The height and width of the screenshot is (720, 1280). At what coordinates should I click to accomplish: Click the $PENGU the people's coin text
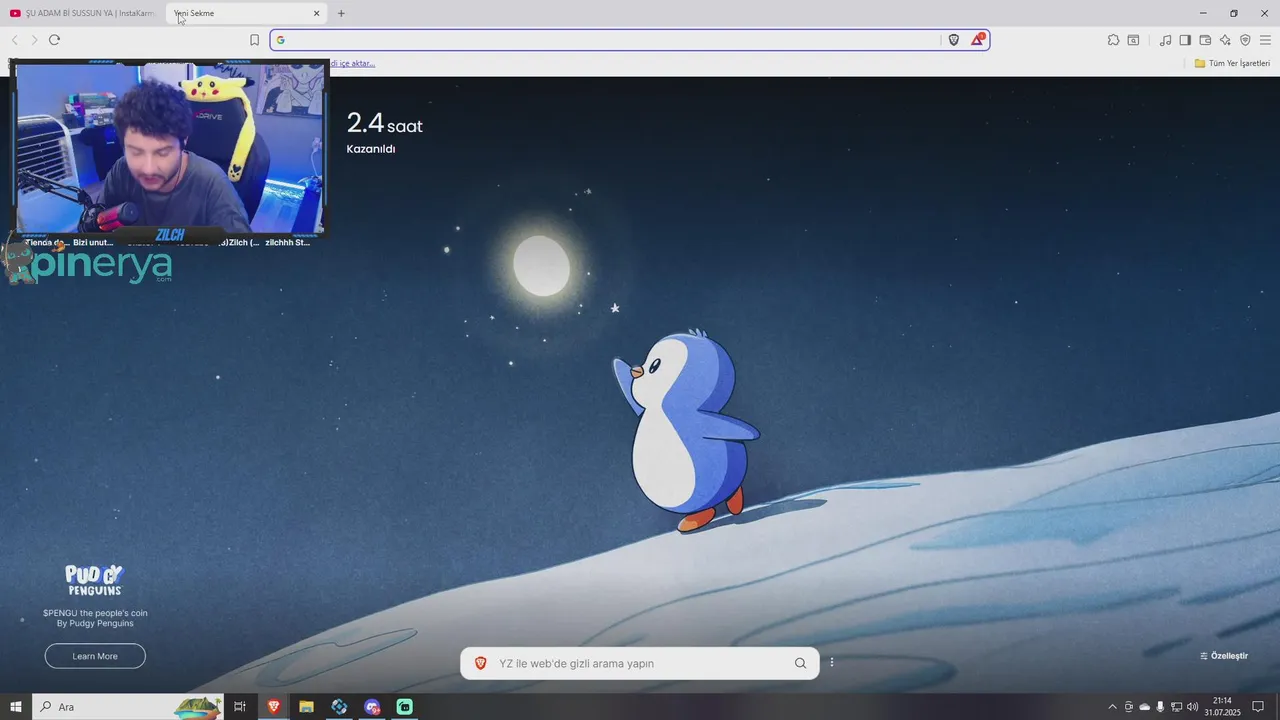coord(95,613)
